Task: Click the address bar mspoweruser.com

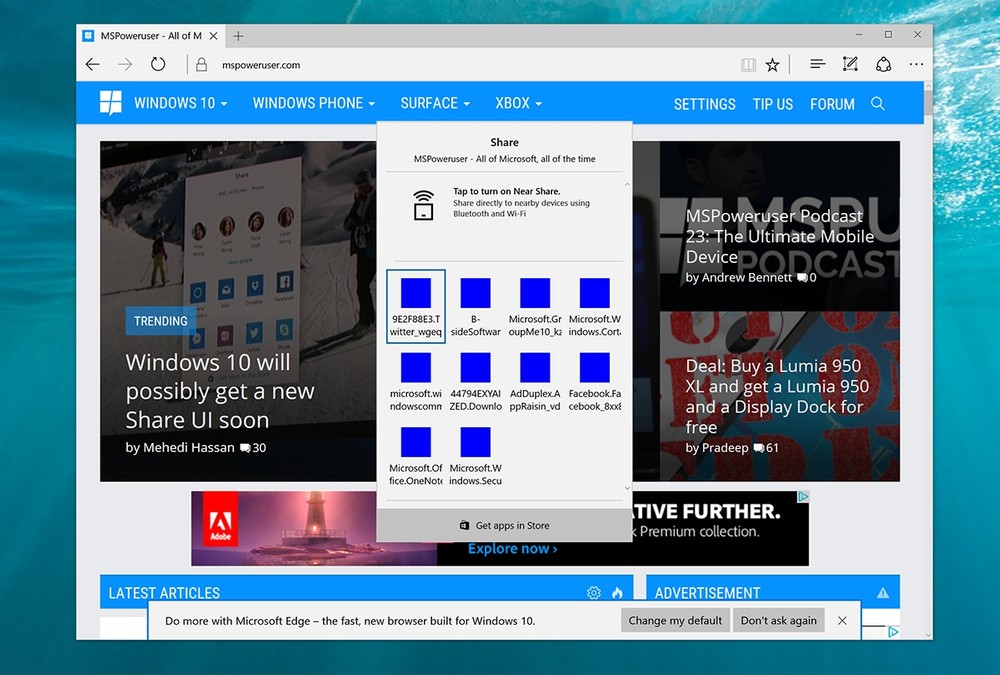Action: pos(261,65)
